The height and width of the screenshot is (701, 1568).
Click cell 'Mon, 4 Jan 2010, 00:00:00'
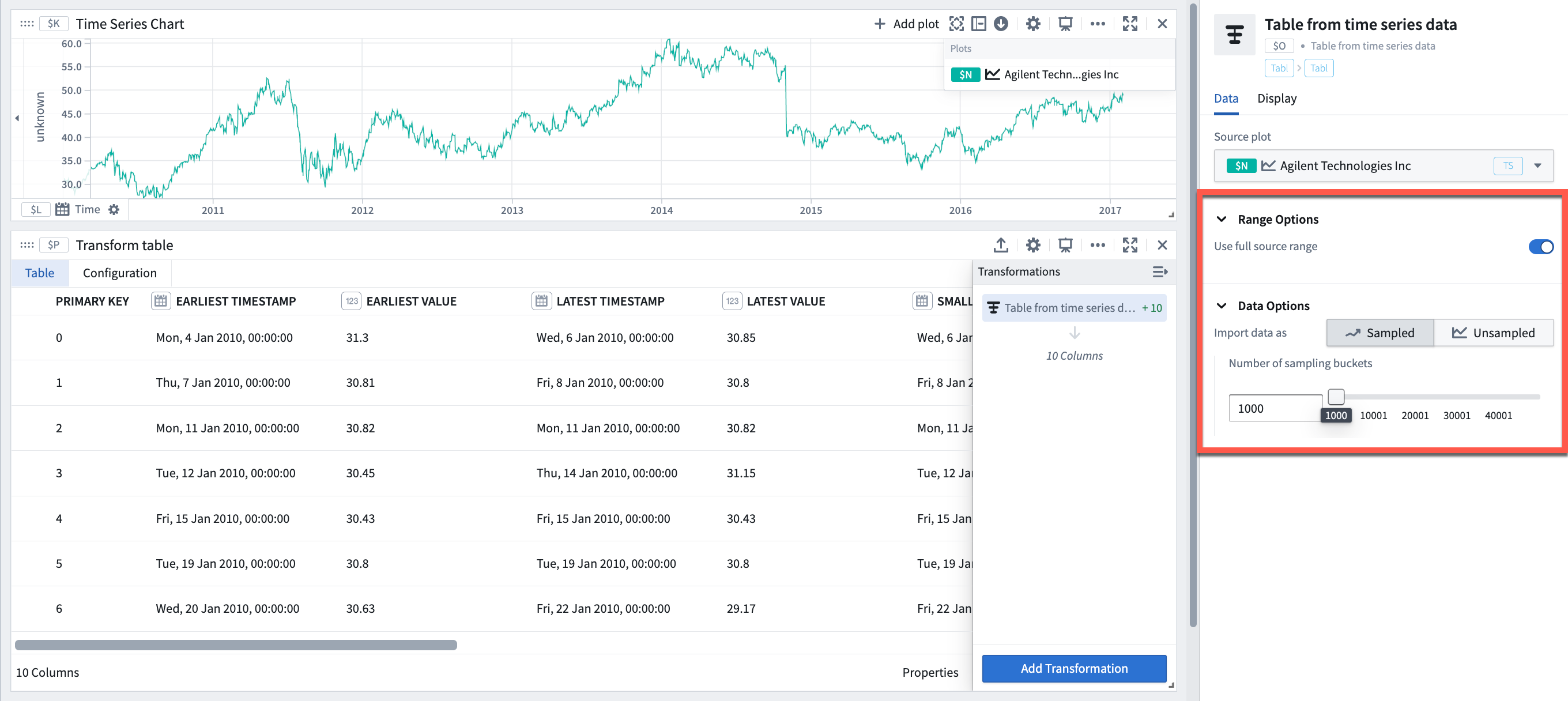[x=224, y=338]
